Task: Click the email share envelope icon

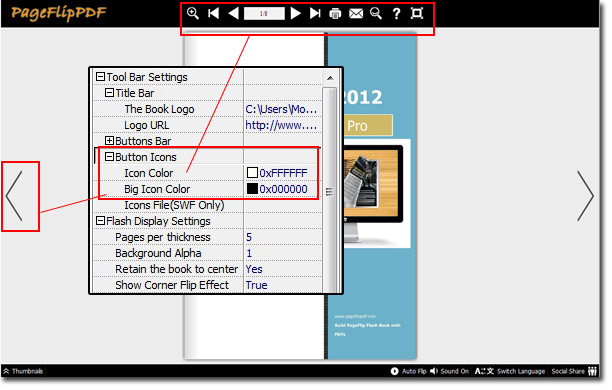Action: (357, 14)
